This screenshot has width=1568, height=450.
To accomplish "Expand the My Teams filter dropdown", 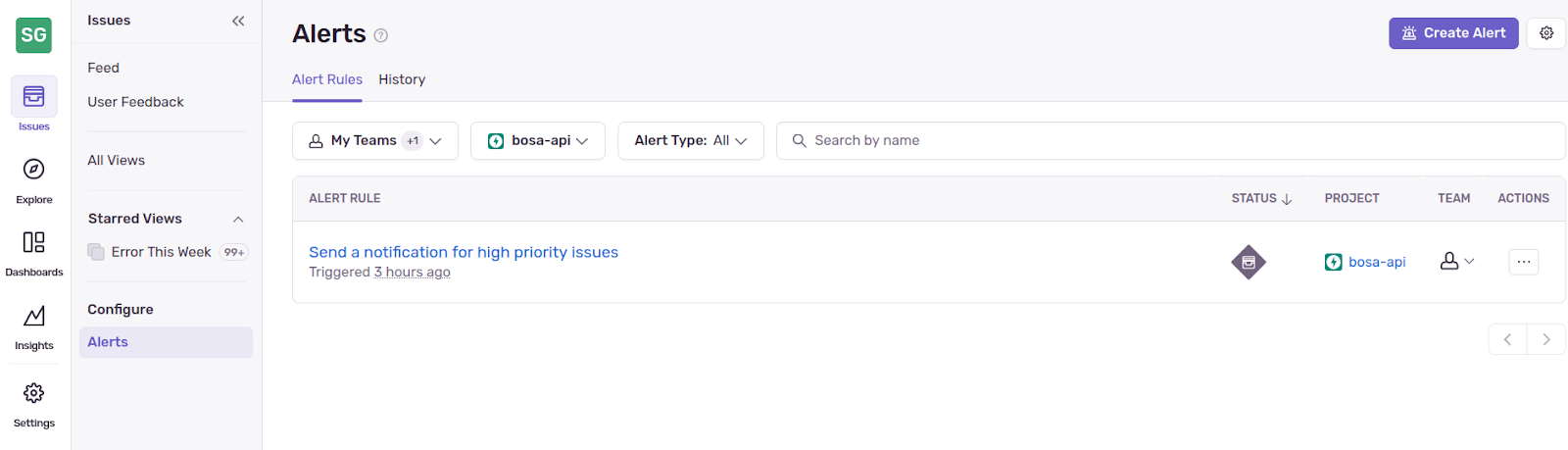I will point(375,141).
